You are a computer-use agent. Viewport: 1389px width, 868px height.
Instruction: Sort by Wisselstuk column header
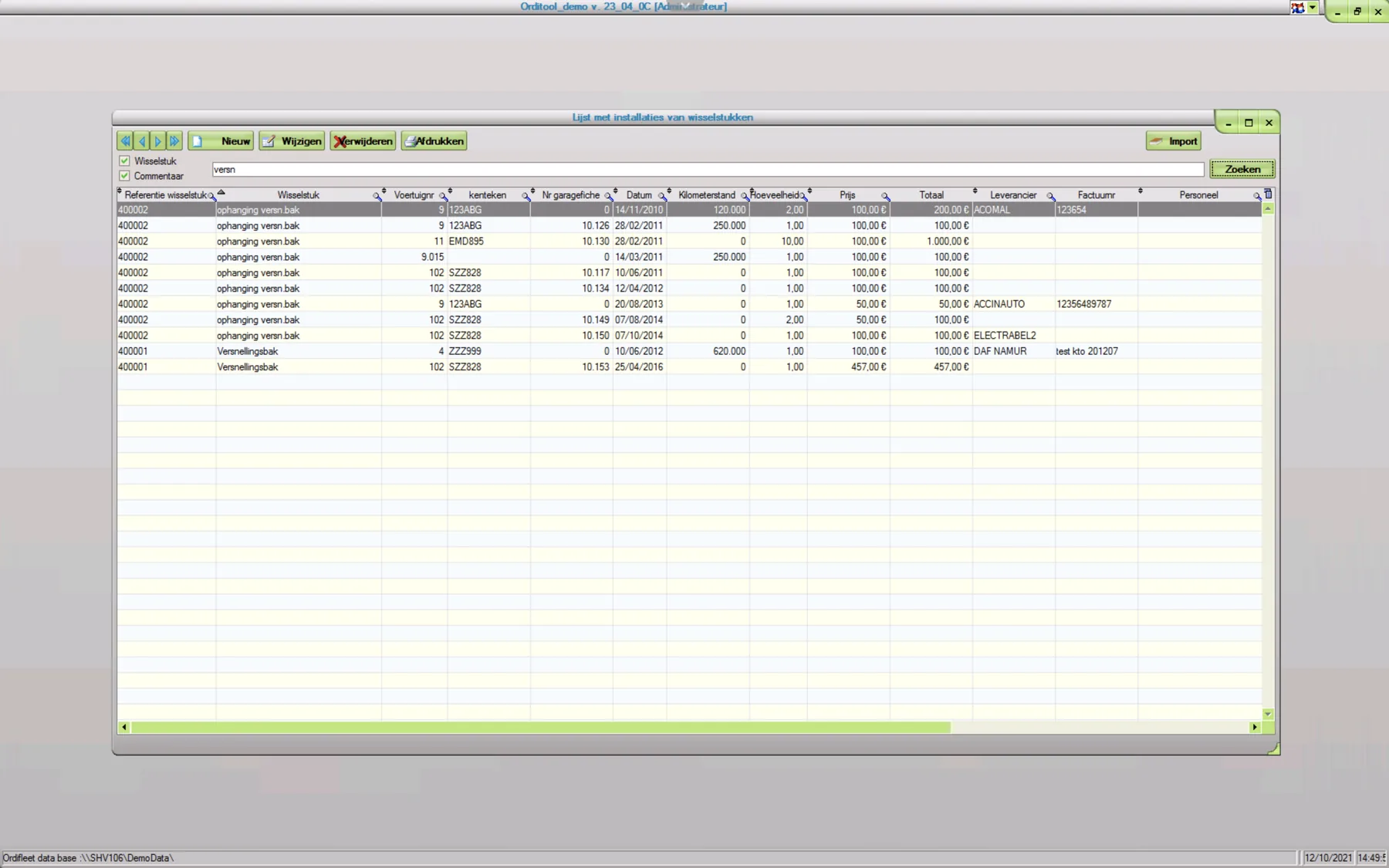(x=298, y=195)
